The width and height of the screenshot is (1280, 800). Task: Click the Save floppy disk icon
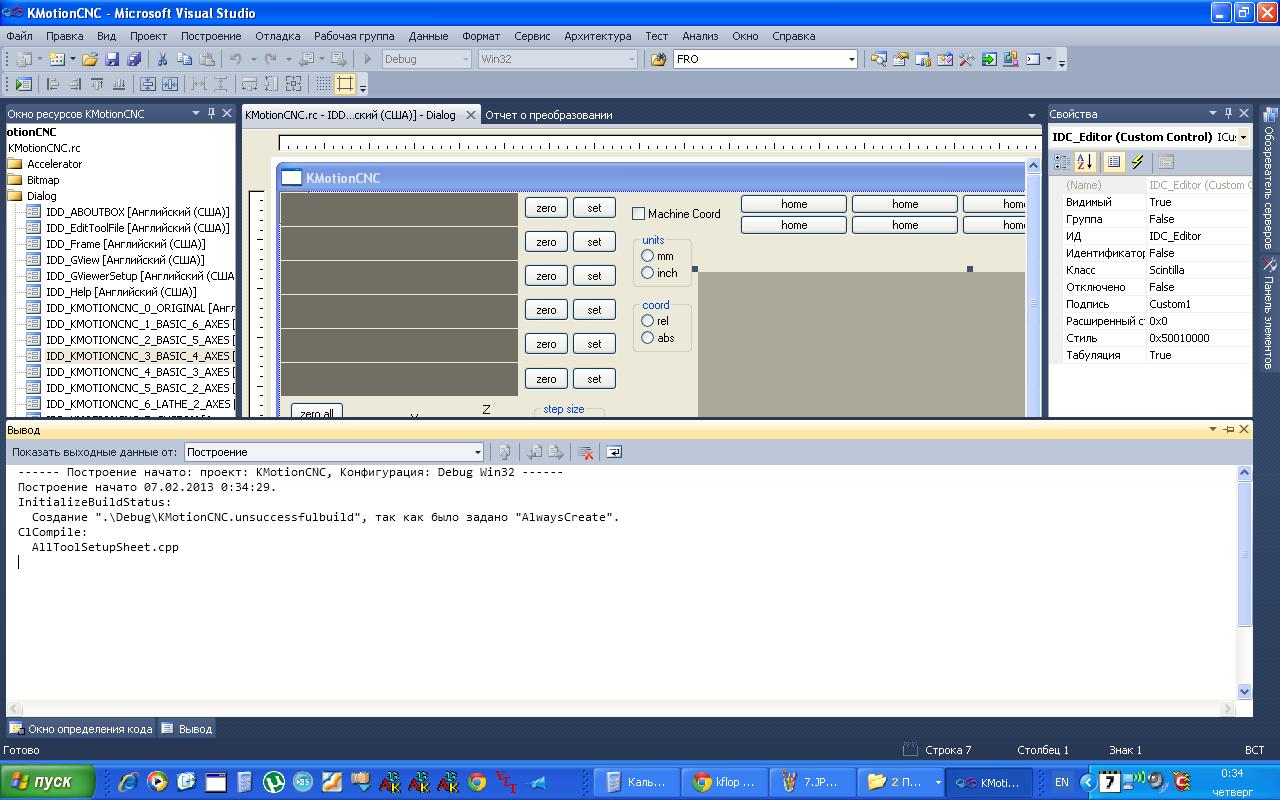pos(112,59)
